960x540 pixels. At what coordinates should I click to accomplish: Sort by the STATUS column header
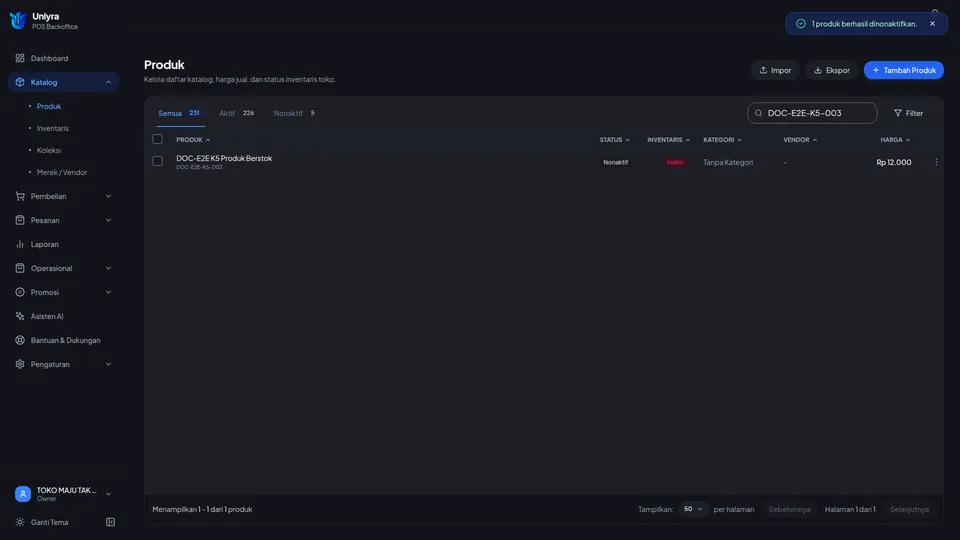(615, 140)
